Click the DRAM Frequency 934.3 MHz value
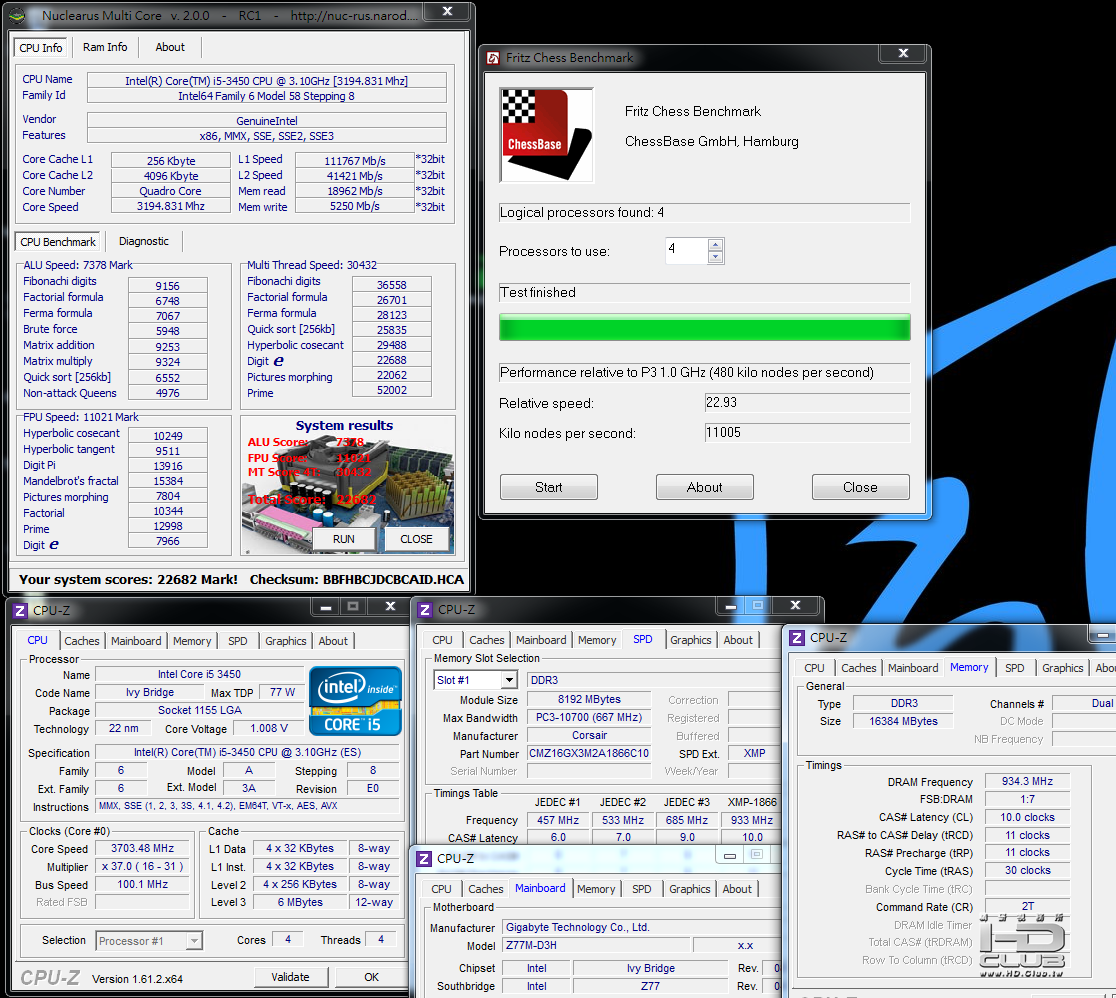Viewport: 1116px width, 998px height. 1027,782
